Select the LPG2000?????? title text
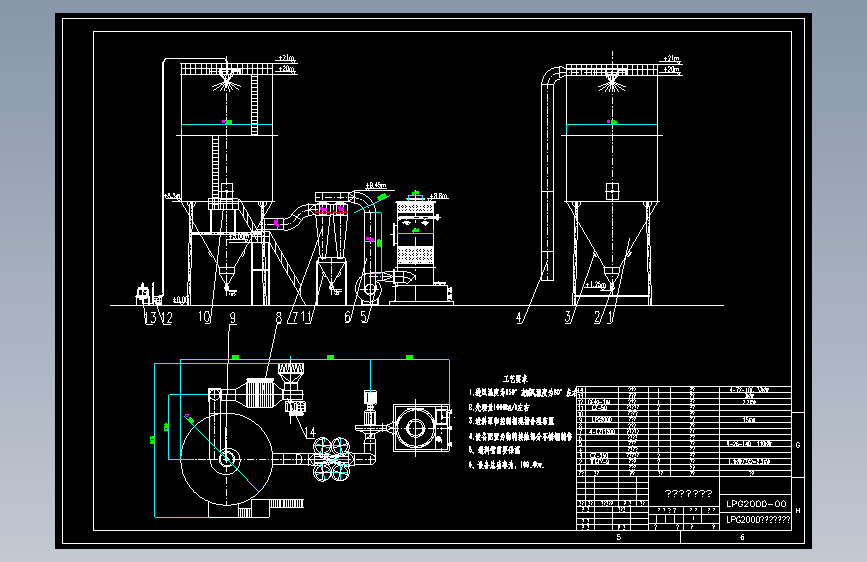867x562 pixels. coord(758,519)
